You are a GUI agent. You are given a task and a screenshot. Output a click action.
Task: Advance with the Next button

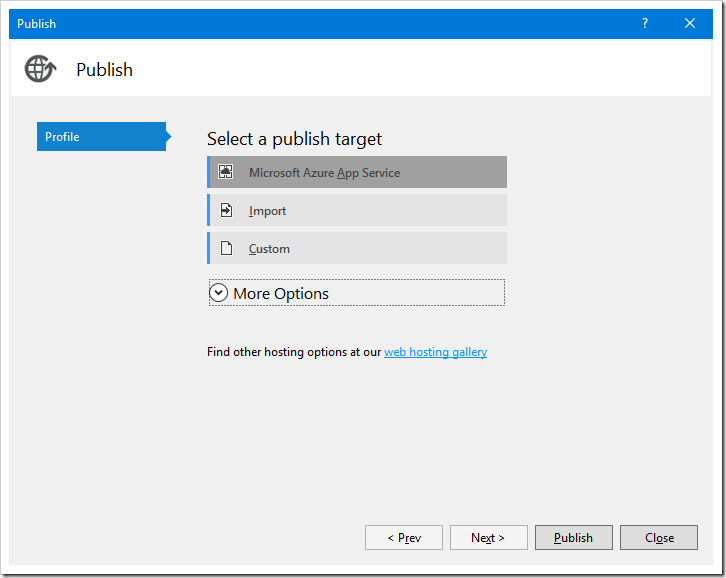pyautogui.click(x=488, y=537)
